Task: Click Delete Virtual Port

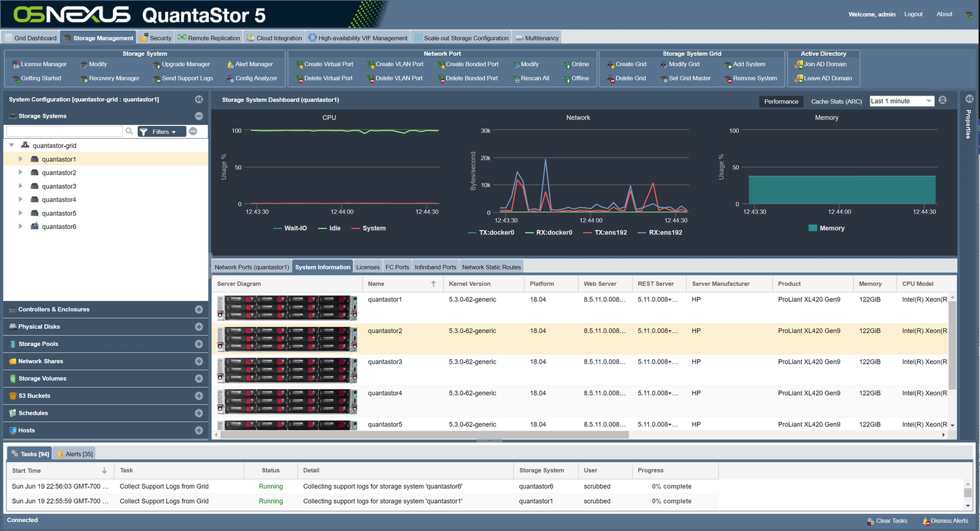Action: 324,78
